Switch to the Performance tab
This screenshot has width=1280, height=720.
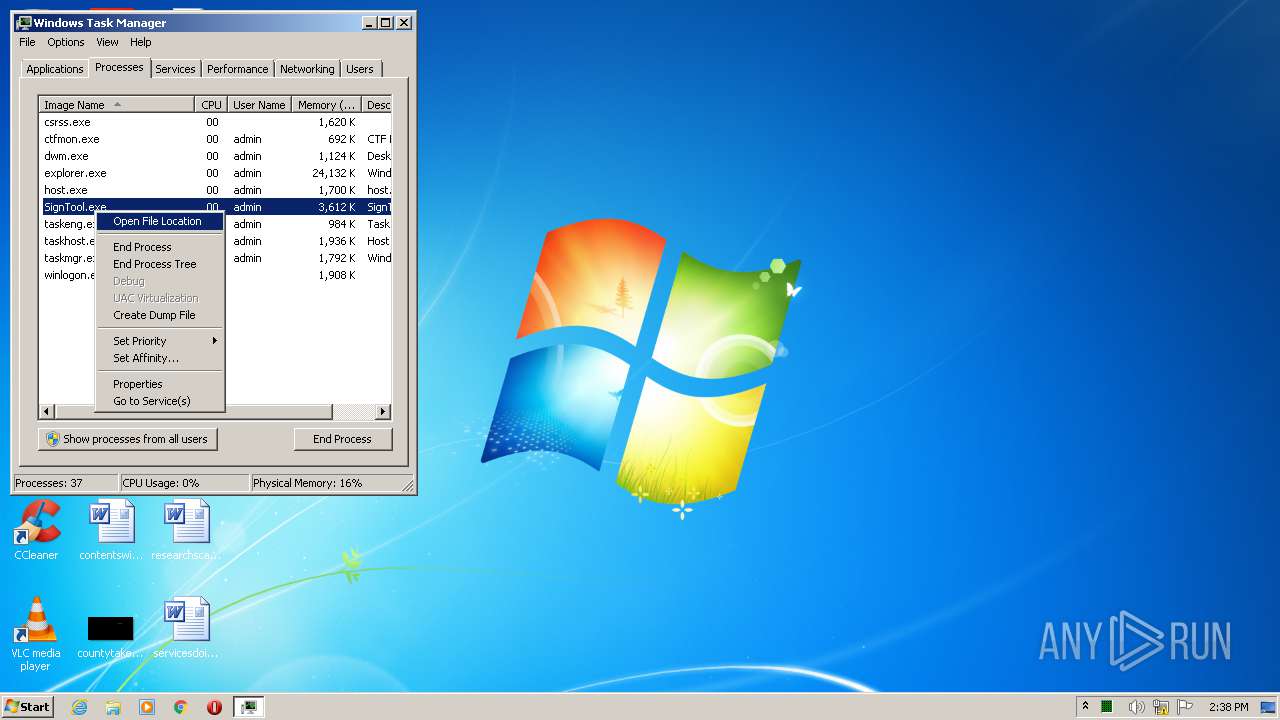(238, 69)
